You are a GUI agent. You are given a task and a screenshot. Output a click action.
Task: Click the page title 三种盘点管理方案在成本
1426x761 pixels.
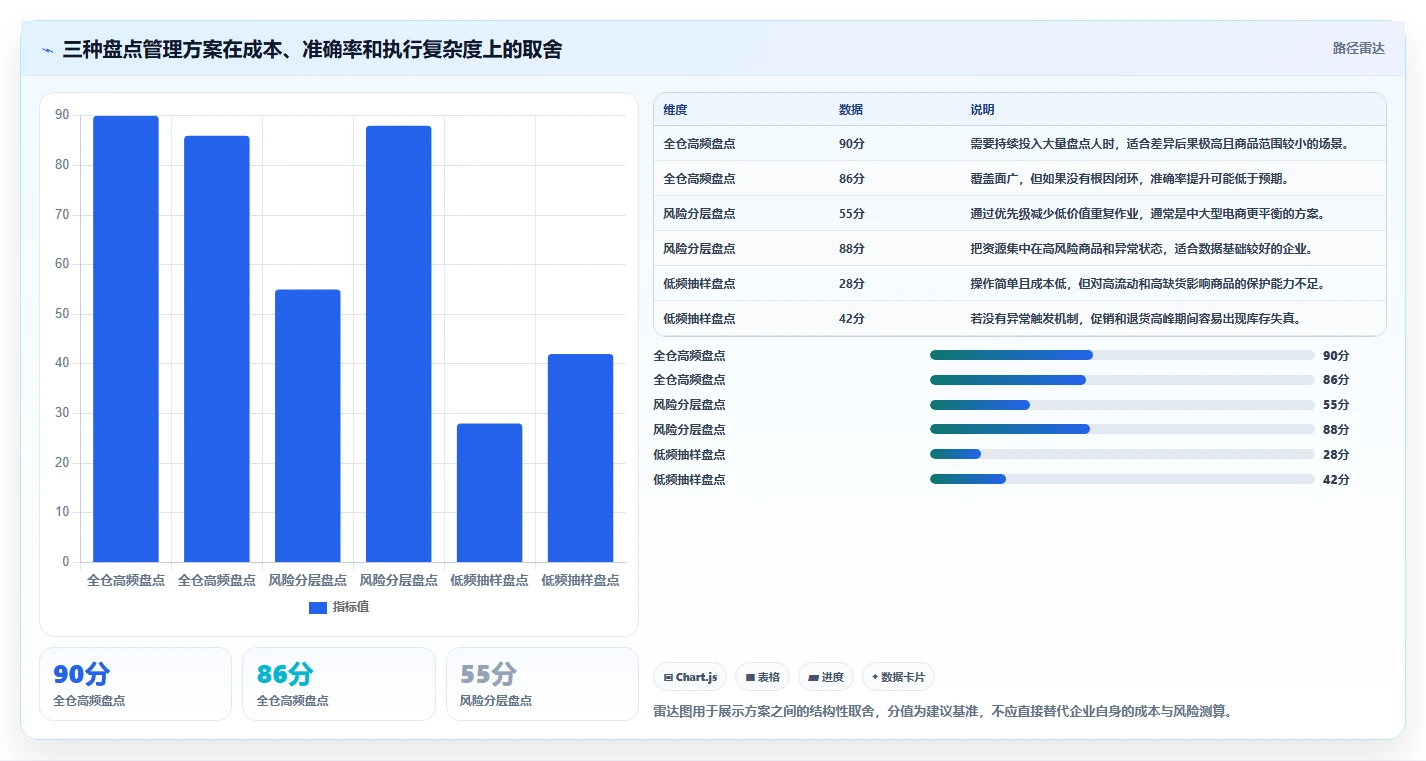tap(312, 49)
